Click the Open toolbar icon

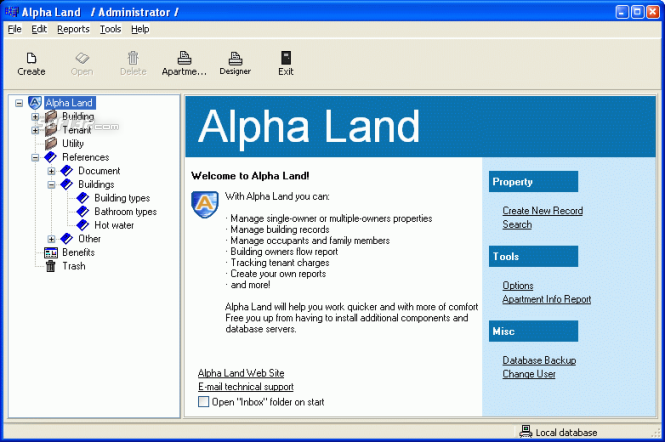(x=82, y=58)
